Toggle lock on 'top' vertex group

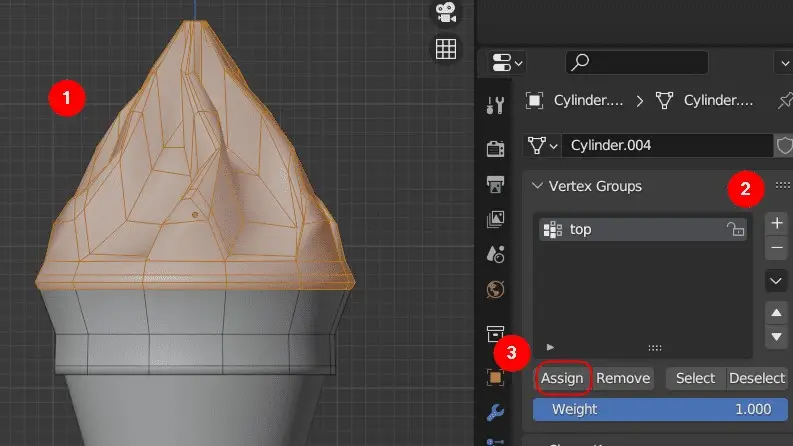click(735, 230)
